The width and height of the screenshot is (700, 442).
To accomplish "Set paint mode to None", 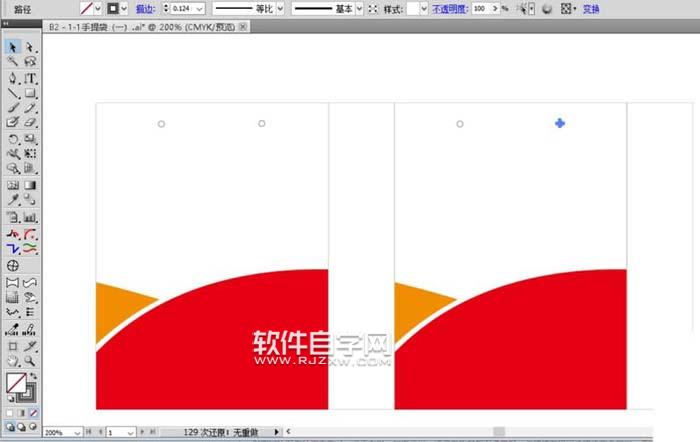I will click(x=33, y=413).
